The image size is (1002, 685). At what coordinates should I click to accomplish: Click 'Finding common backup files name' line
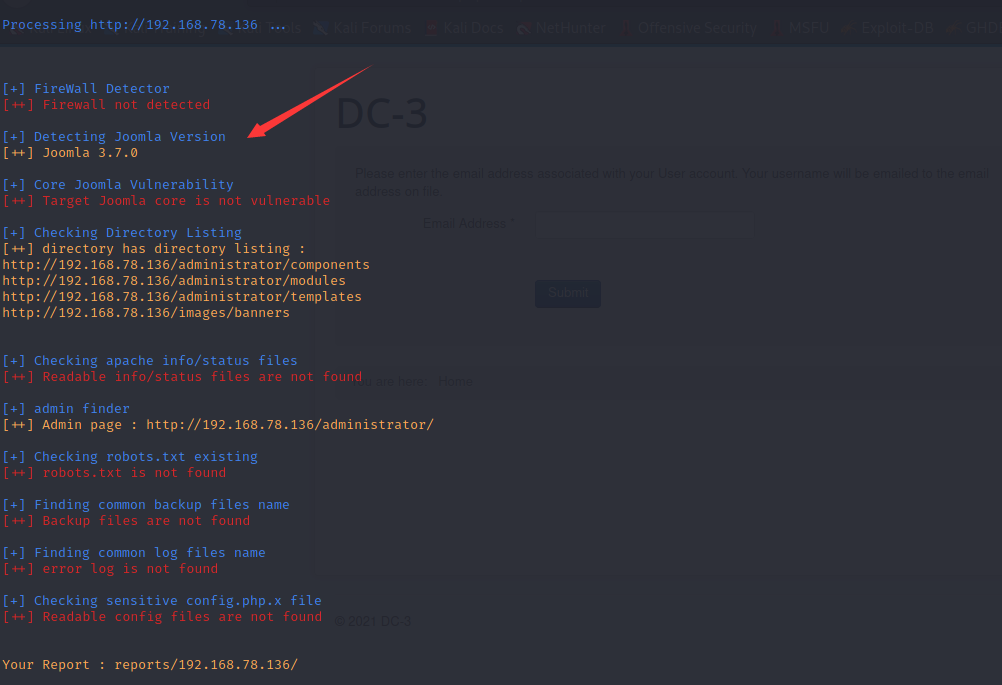pyautogui.click(x=146, y=504)
